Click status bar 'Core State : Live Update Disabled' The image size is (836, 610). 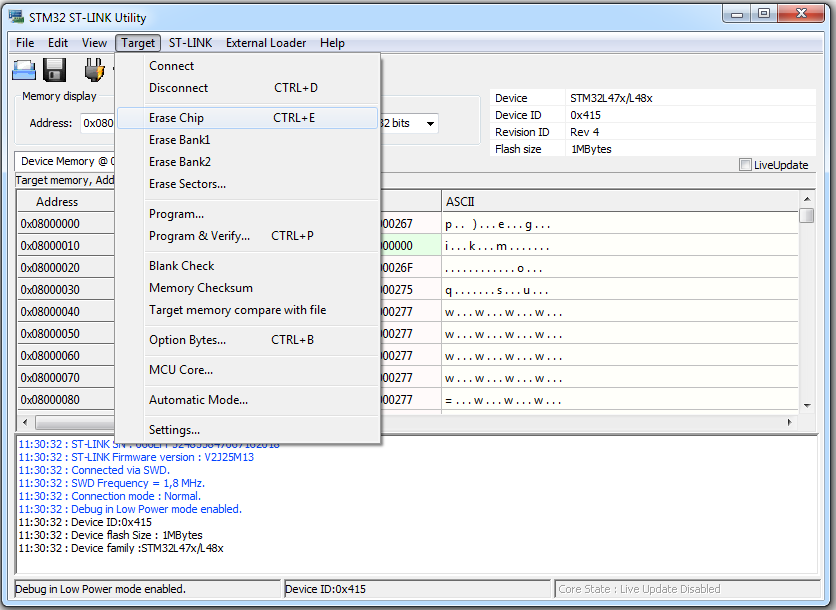(687, 589)
